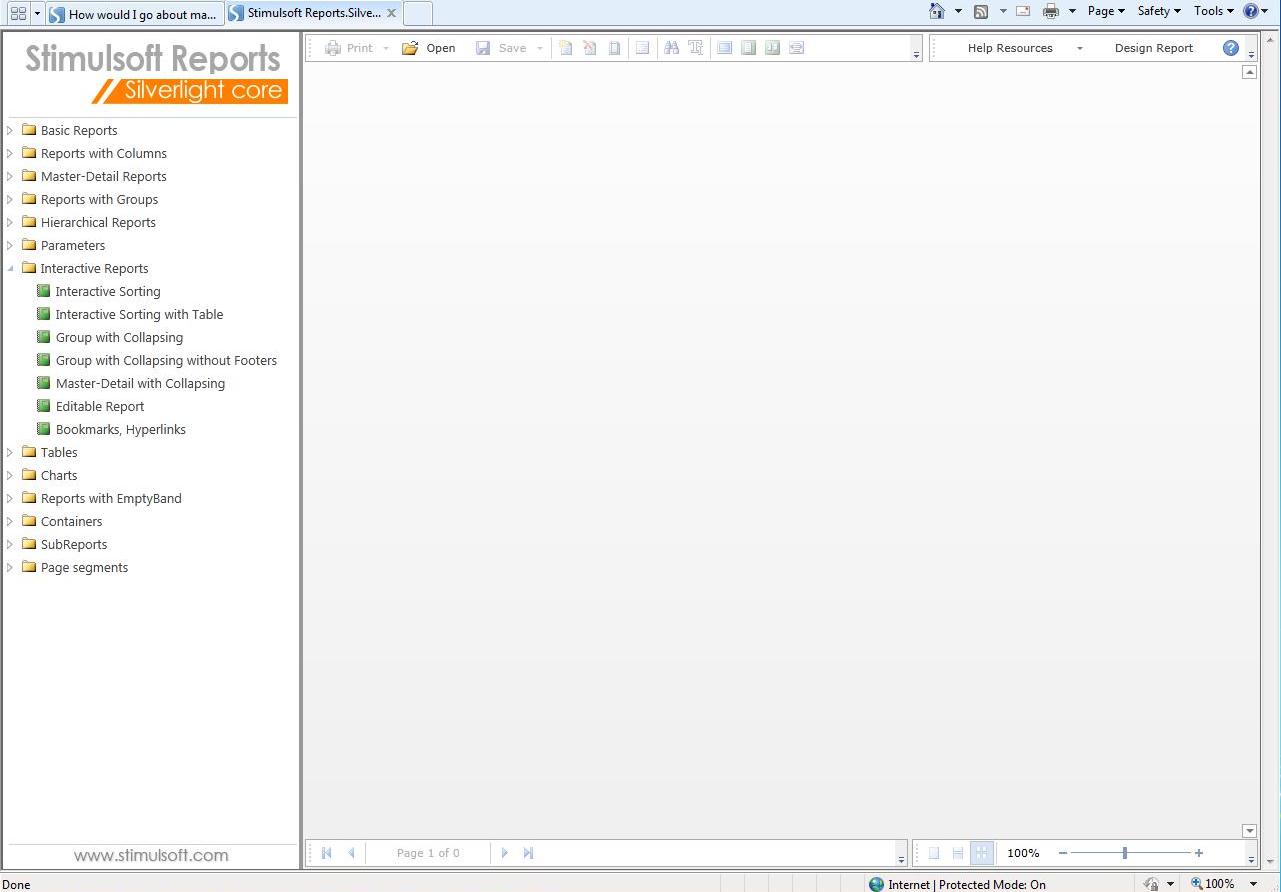Open the Help Resources dropdown arrow
1281x892 pixels.
1079,48
